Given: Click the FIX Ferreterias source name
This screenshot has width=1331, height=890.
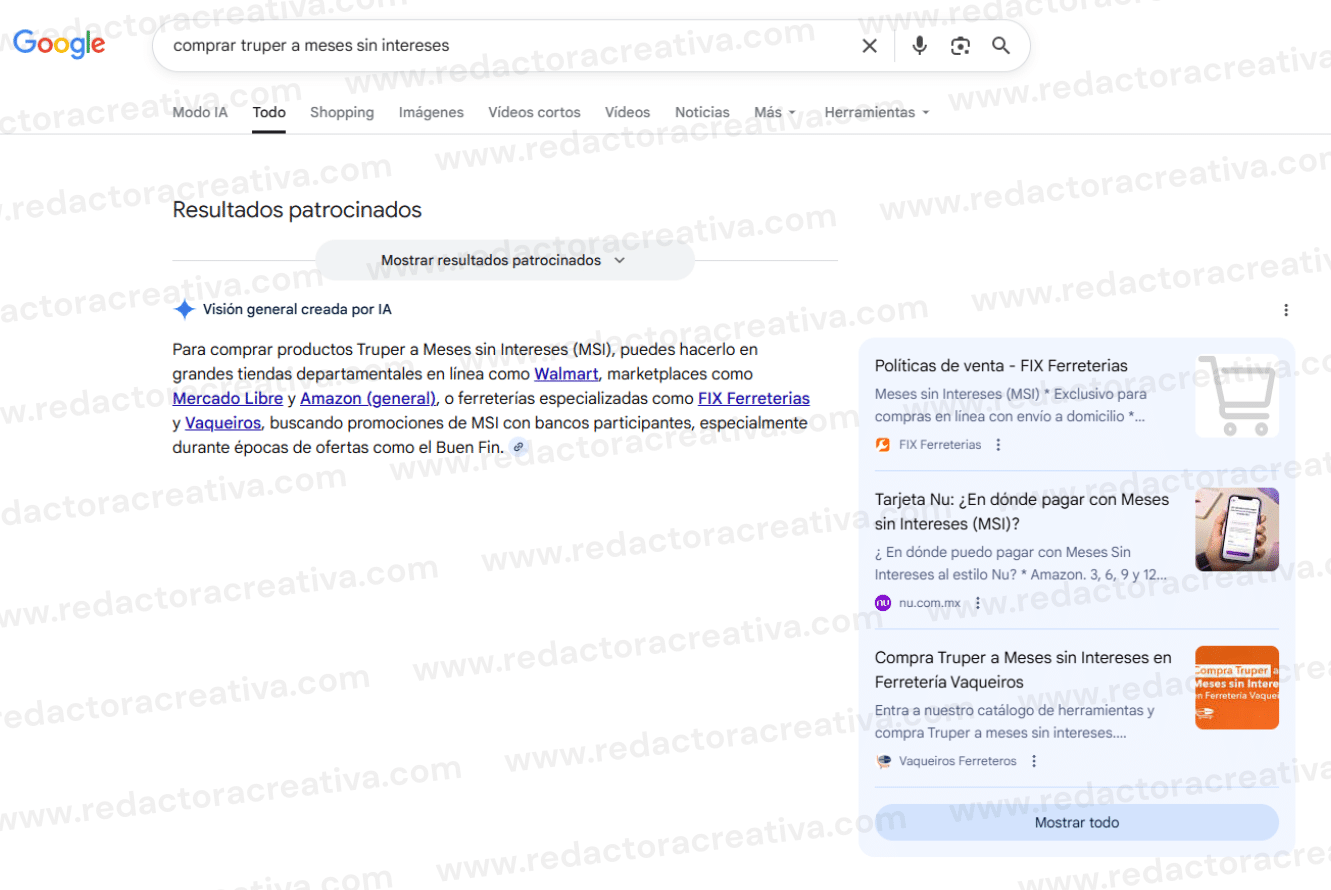Looking at the screenshot, I should (x=940, y=445).
